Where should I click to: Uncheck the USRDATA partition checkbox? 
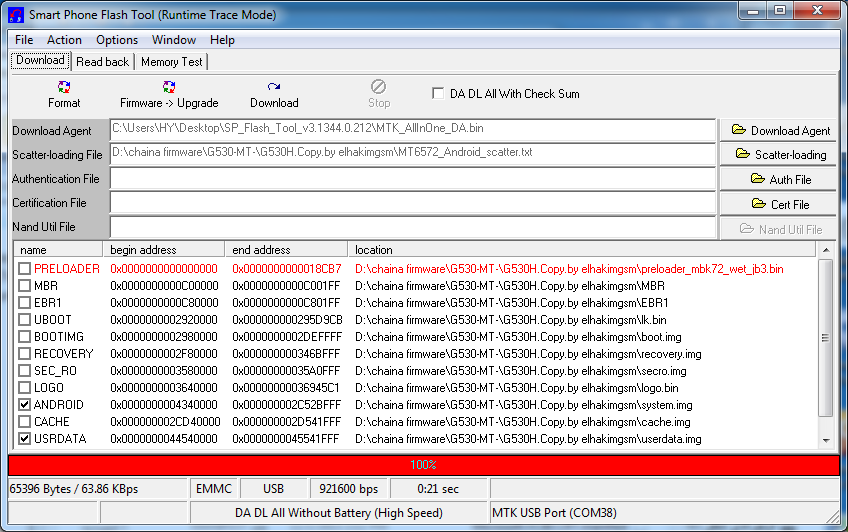(x=24, y=438)
